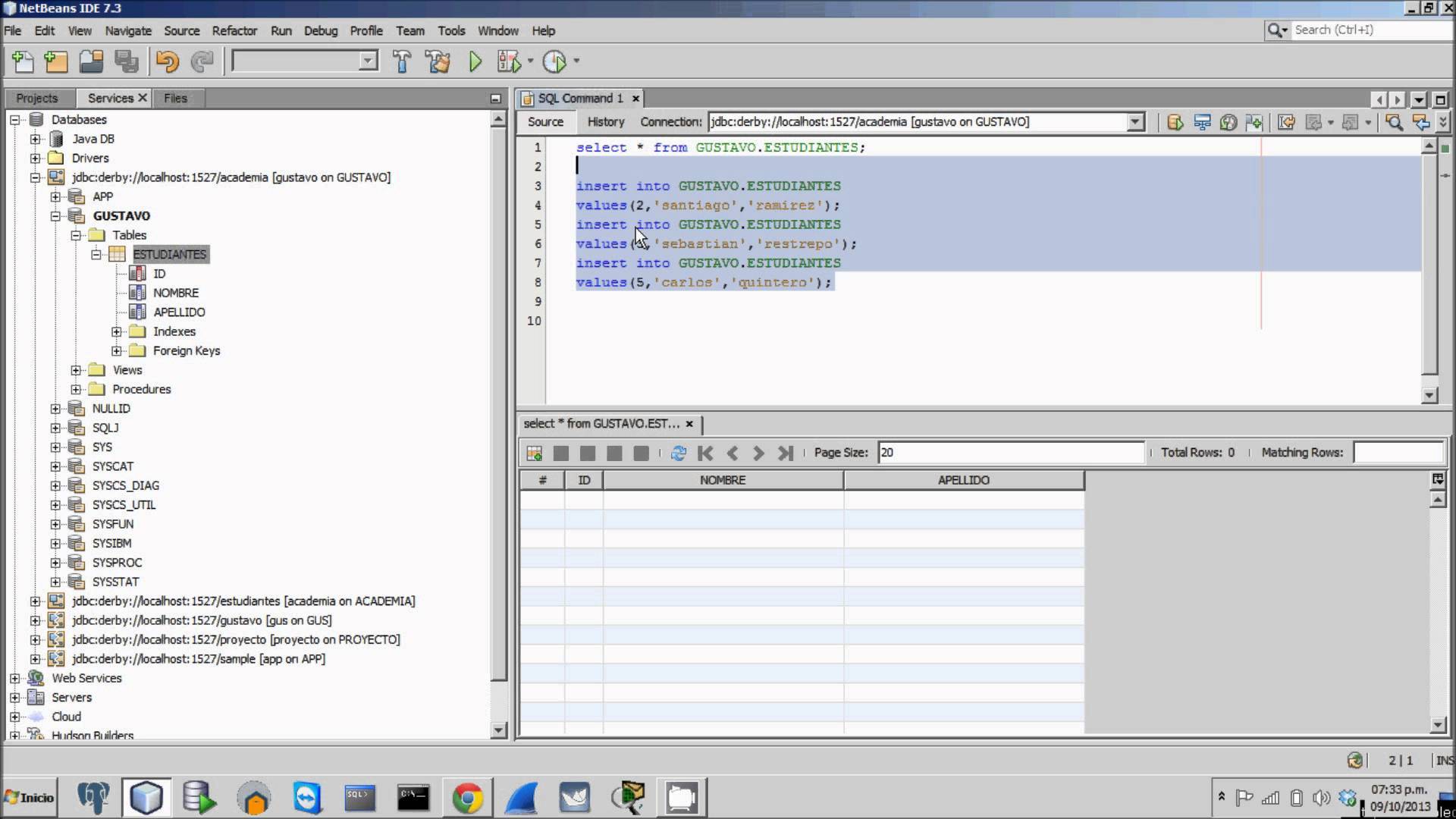Select the NOMBRE column node
This screenshot has width=1456, height=819.
(x=175, y=293)
